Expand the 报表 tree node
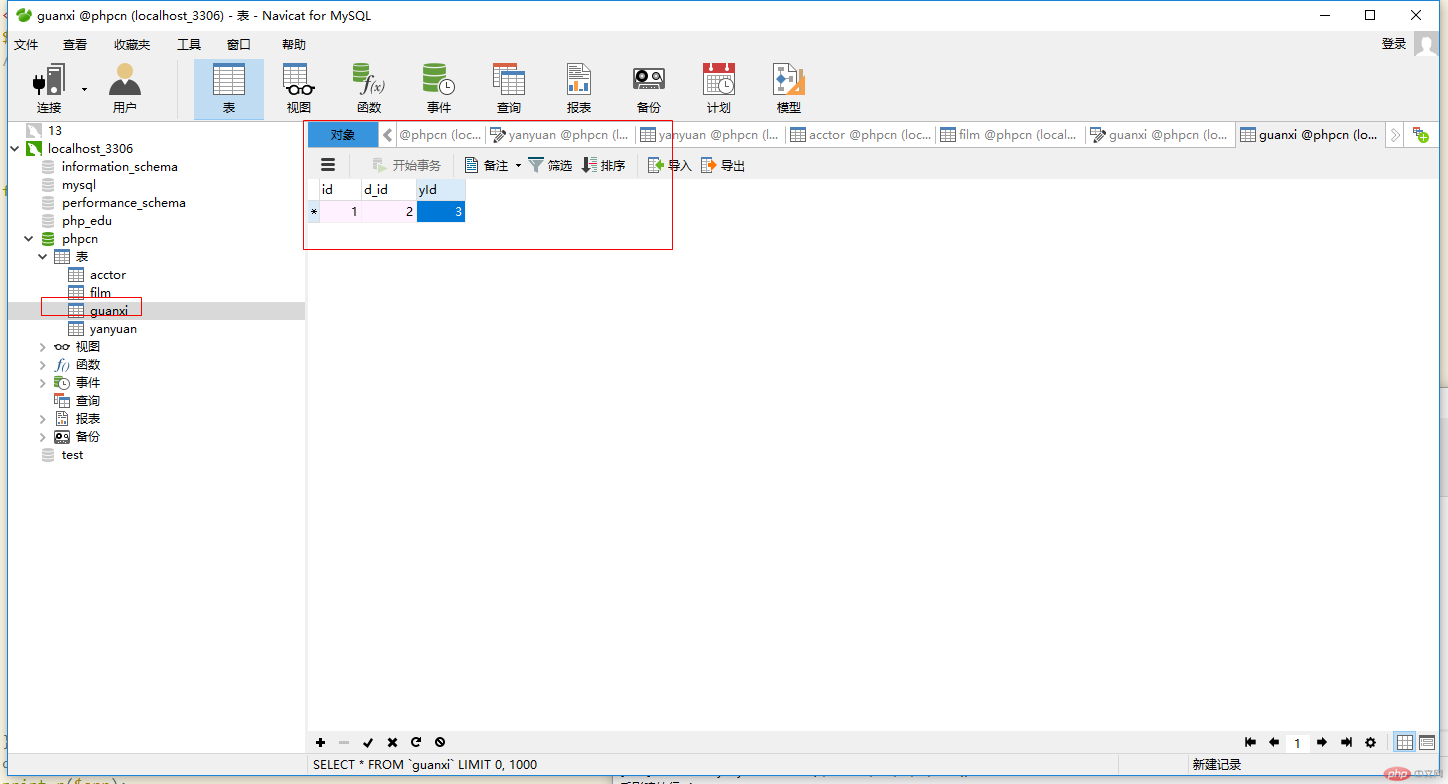 tap(43, 419)
